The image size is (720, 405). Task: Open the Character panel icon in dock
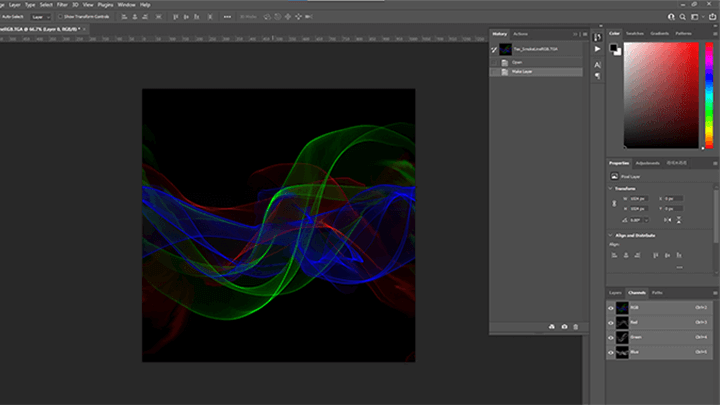[x=597, y=65]
